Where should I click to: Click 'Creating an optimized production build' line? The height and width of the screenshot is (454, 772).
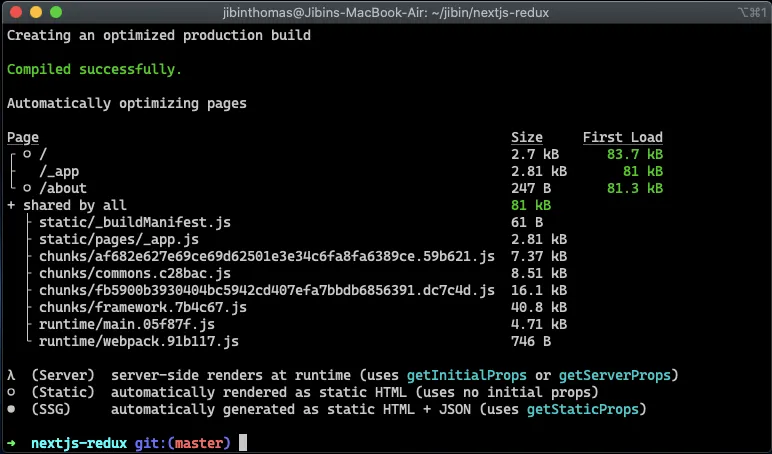pos(159,35)
